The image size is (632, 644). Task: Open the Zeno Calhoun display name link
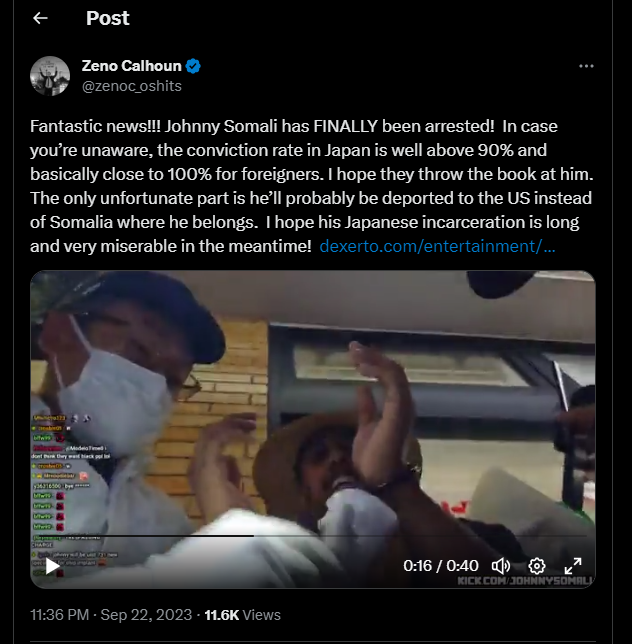click(x=131, y=66)
